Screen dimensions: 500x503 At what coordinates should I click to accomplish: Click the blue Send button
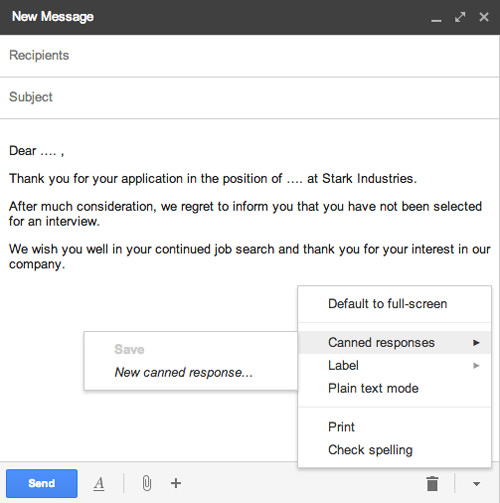[42, 483]
